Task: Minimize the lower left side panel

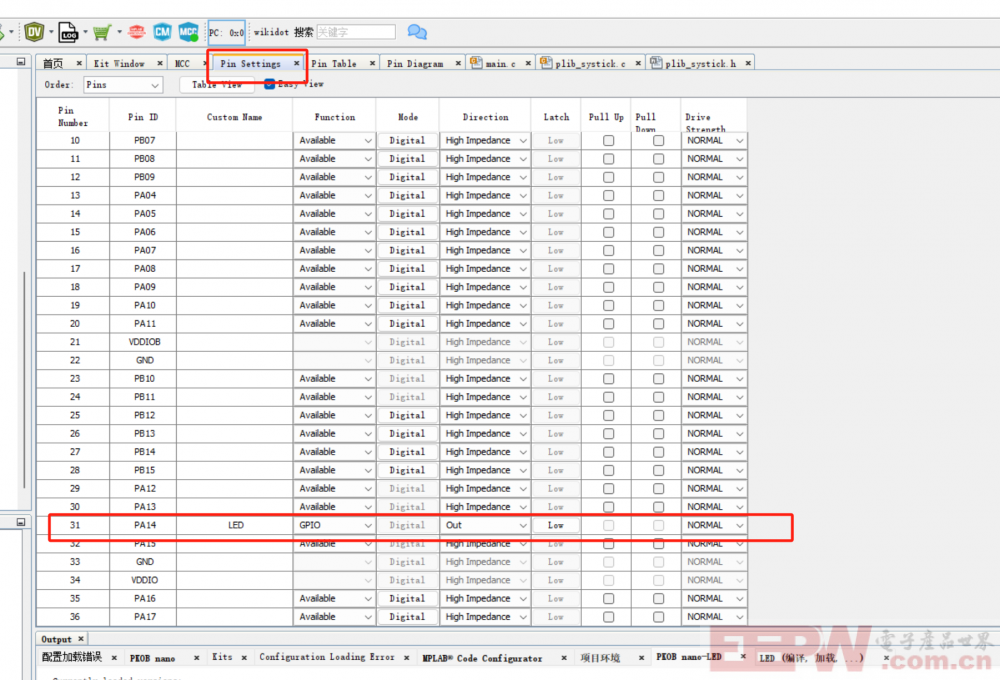Action: click(21, 522)
